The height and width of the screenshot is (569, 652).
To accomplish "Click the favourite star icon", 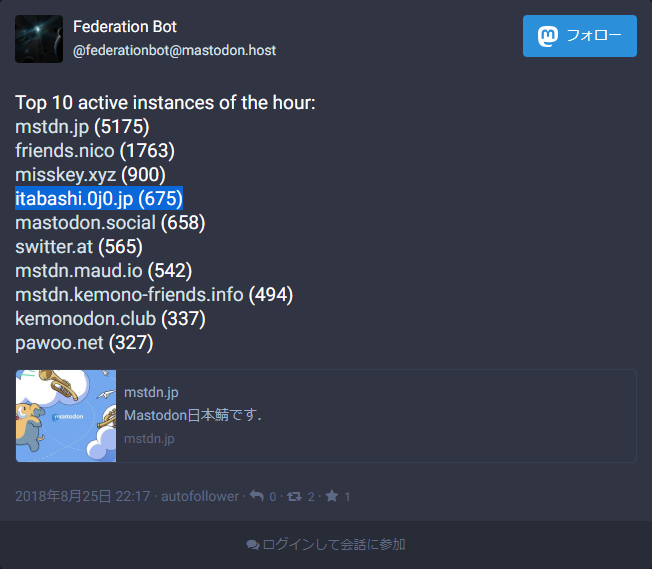I will click(332, 496).
